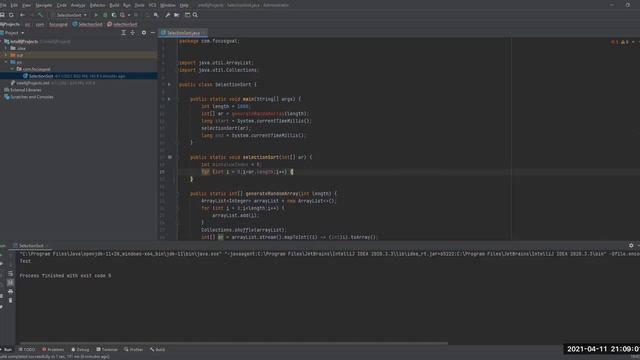Click the console horizontal scrollbar
The image size is (640, 360).
click(x=233, y=343)
